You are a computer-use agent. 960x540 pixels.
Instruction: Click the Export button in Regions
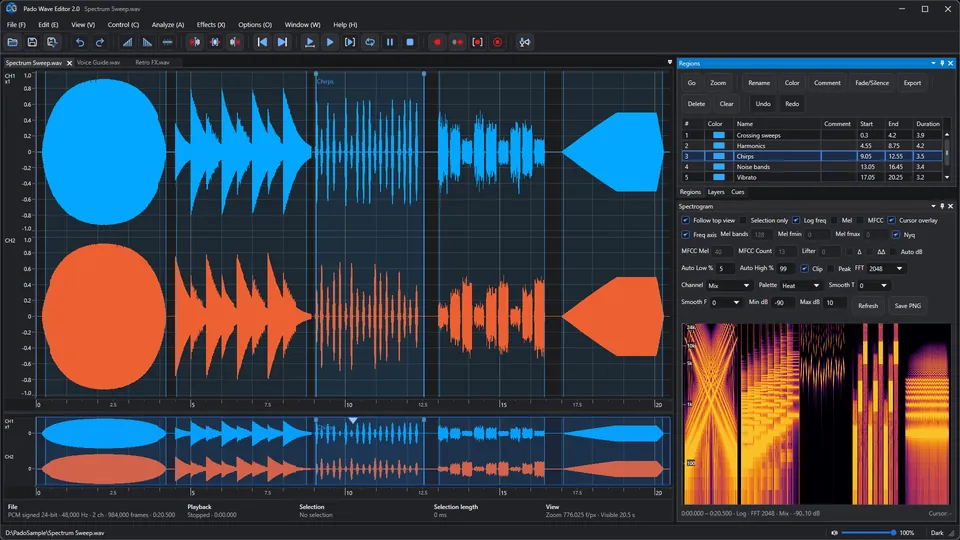(912, 83)
